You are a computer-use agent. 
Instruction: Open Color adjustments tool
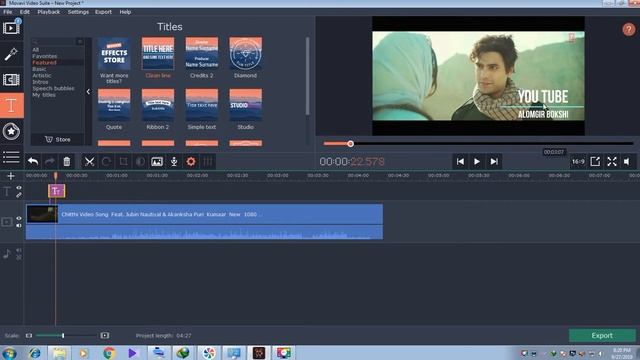click(140, 162)
